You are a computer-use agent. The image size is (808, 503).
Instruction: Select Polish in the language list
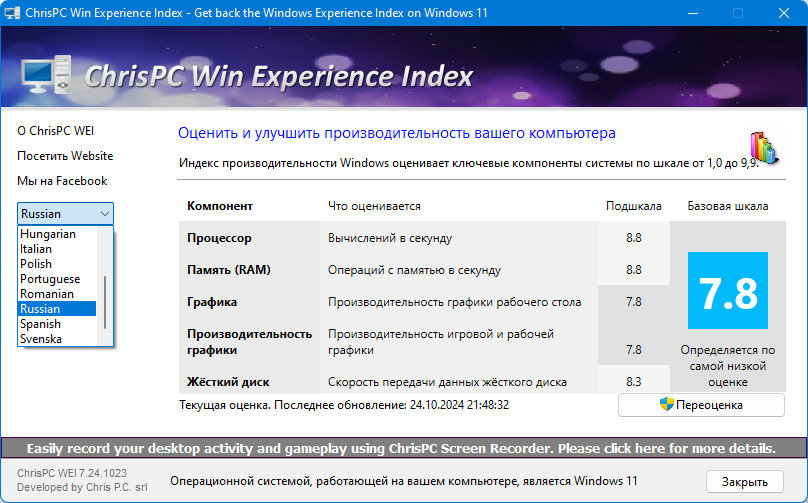click(57, 264)
